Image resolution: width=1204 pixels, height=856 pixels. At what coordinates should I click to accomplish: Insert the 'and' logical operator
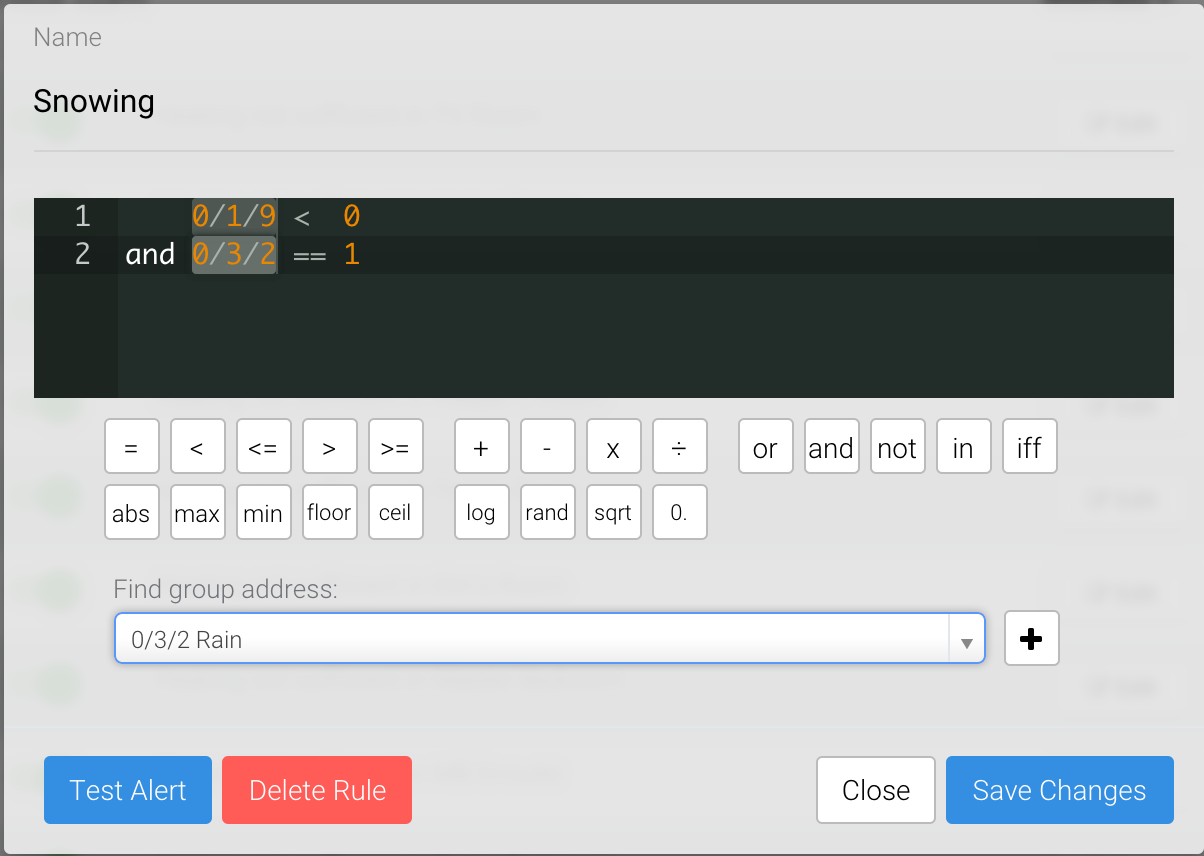[830, 446]
